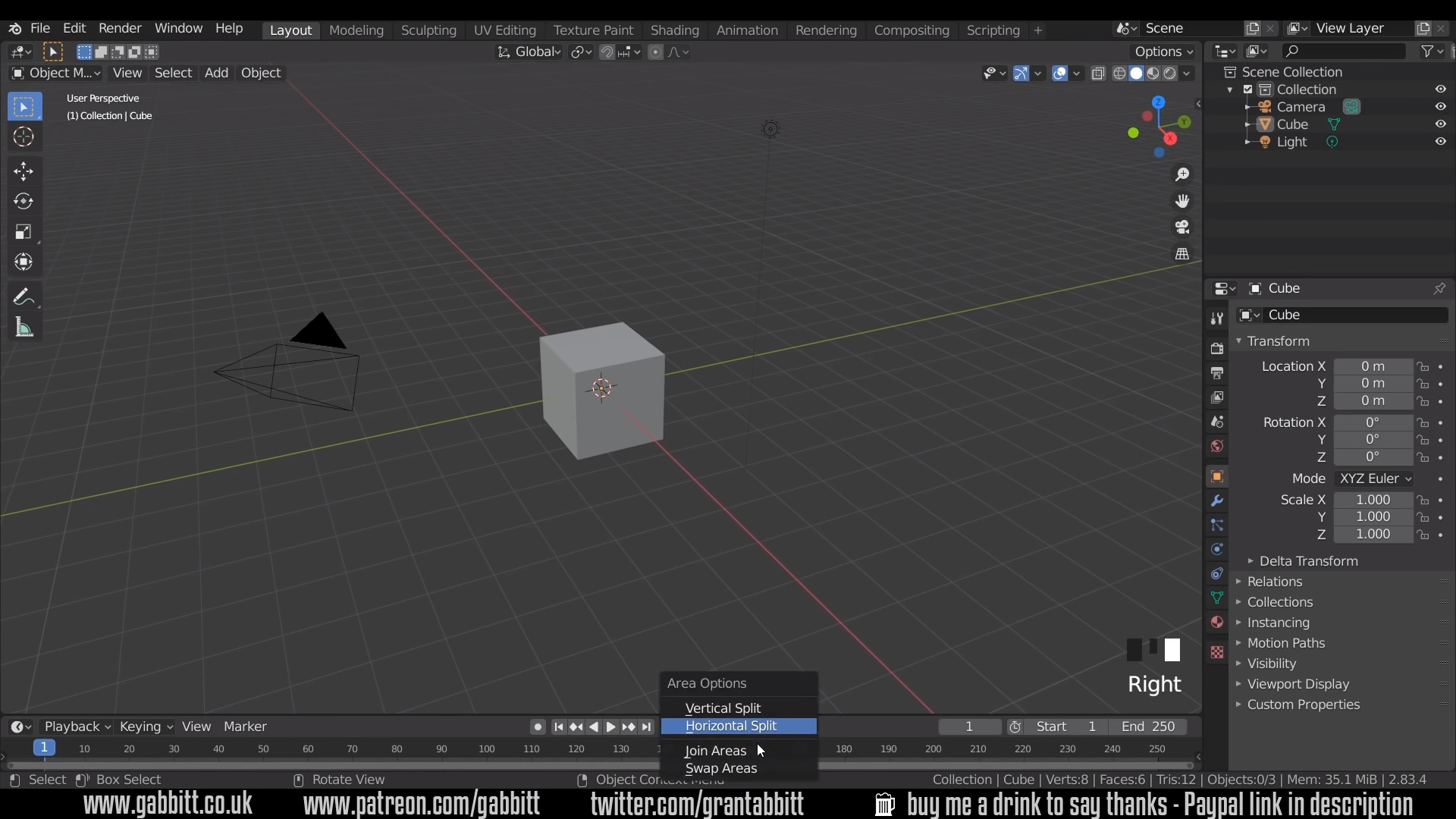Click Join Areas menu entry
Screen dimensions: 1456x819
(x=715, y=751)
